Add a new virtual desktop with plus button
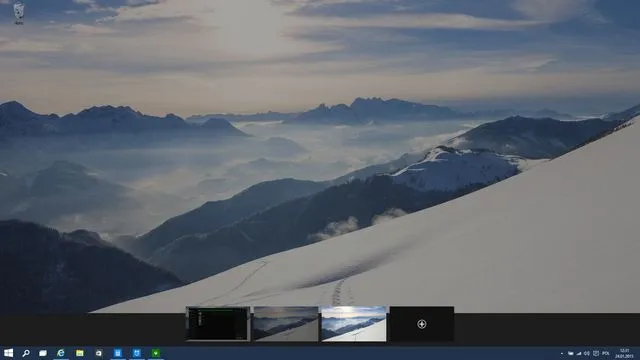This screenshot has width=640, height=360. coord(422,324)
